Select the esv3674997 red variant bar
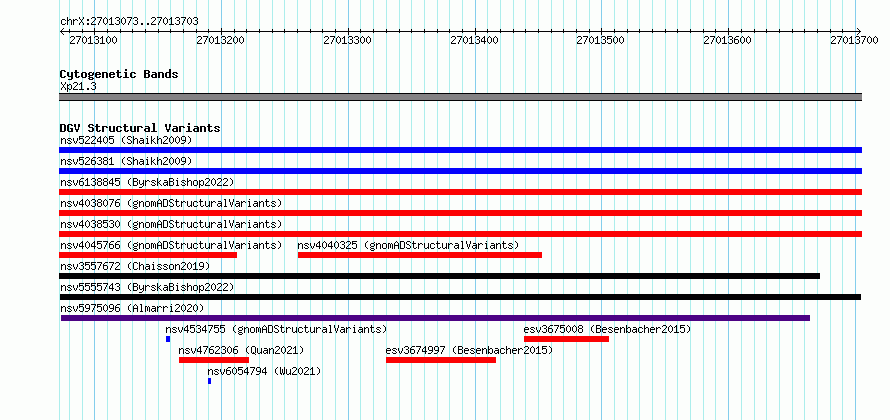The image size is (890, 420). [441, 360]
